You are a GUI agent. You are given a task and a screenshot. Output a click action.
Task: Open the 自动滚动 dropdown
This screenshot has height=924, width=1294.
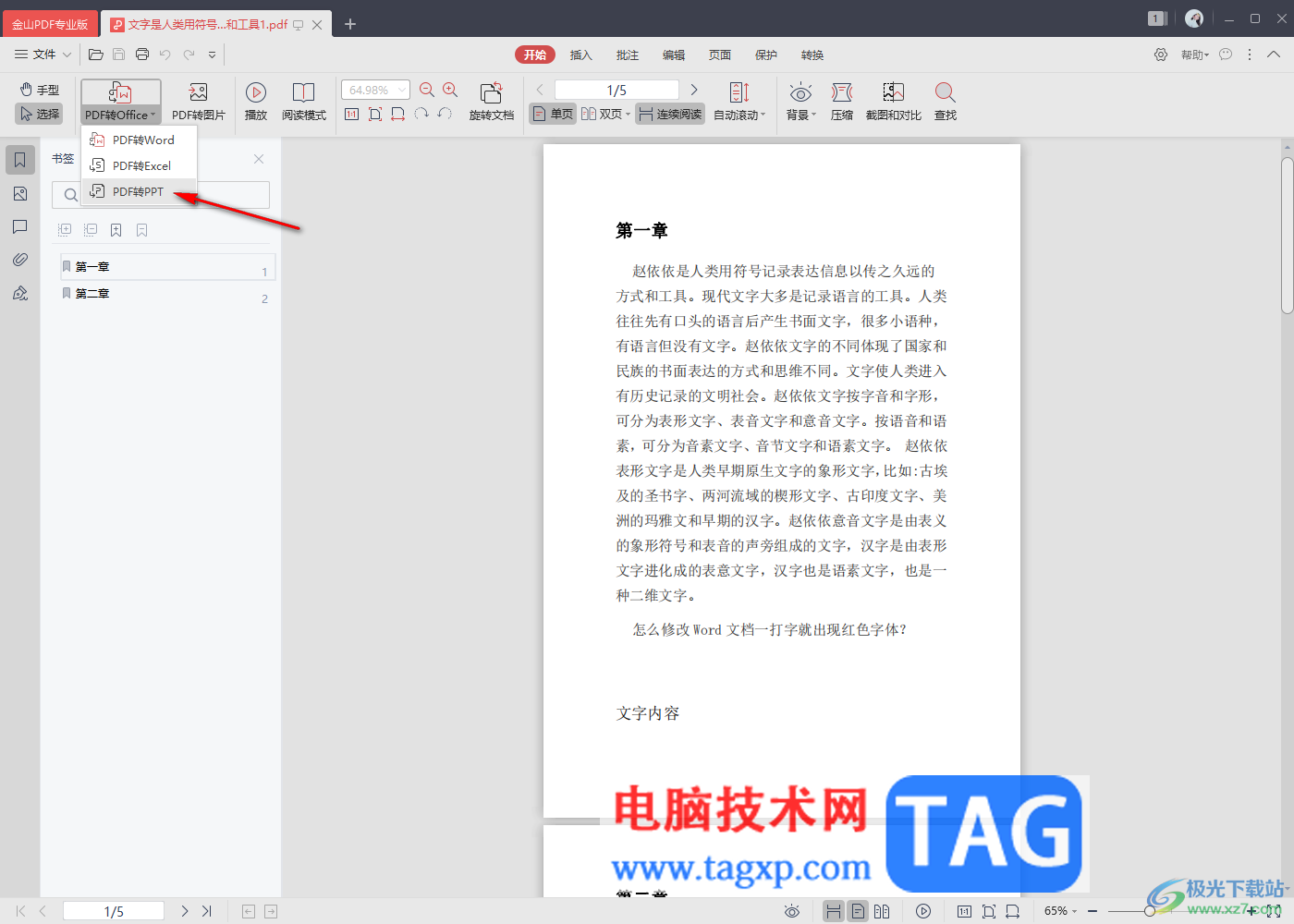pyautogui.click(x=739, y=102)
